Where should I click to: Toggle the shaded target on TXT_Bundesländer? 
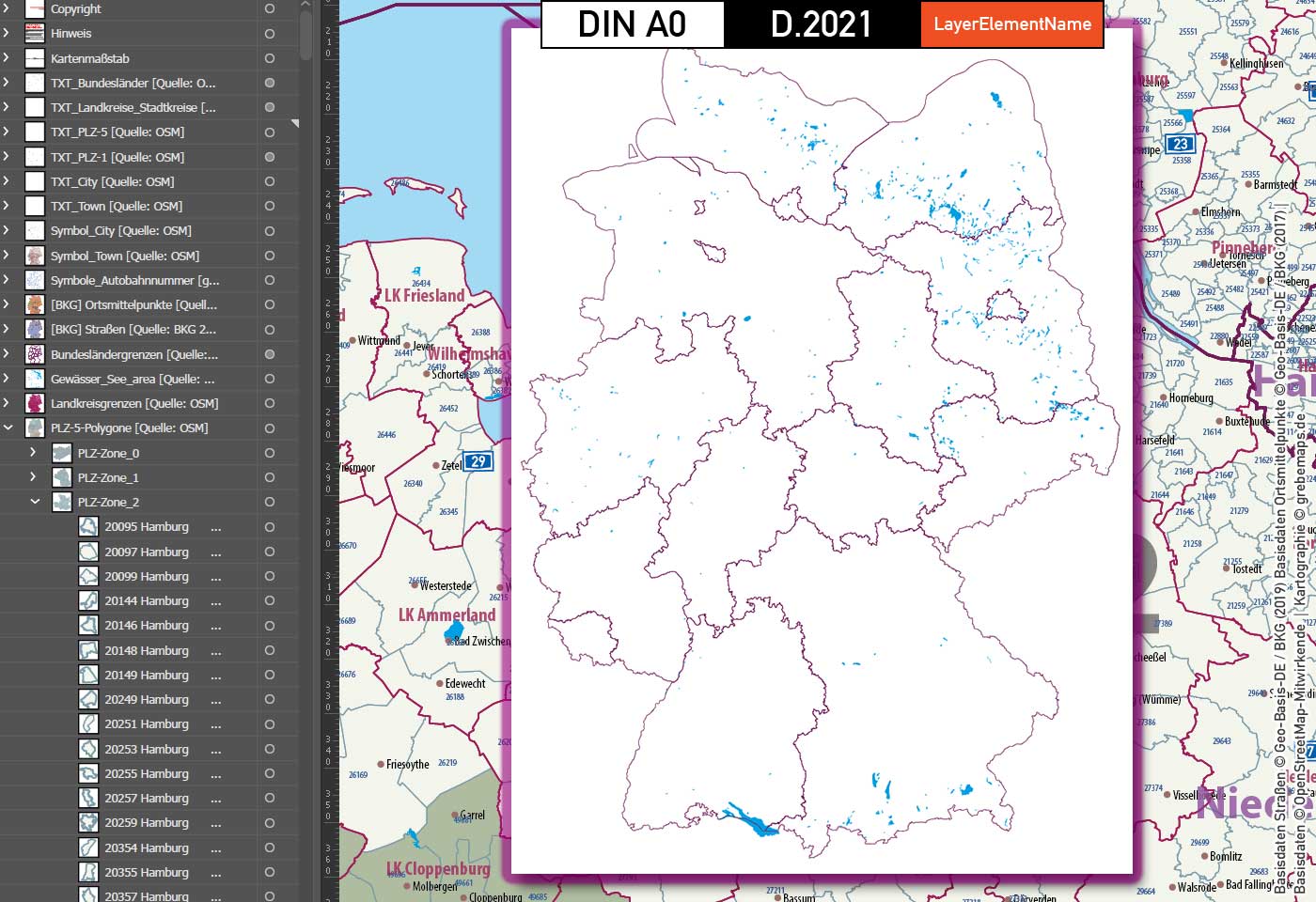click(x=269, y=83)
